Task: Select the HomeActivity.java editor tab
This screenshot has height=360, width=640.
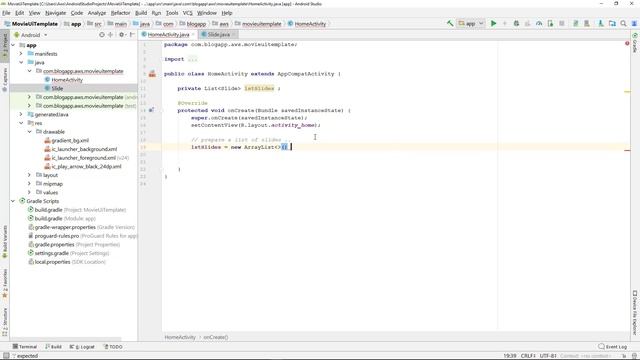Action: point(168,35)
